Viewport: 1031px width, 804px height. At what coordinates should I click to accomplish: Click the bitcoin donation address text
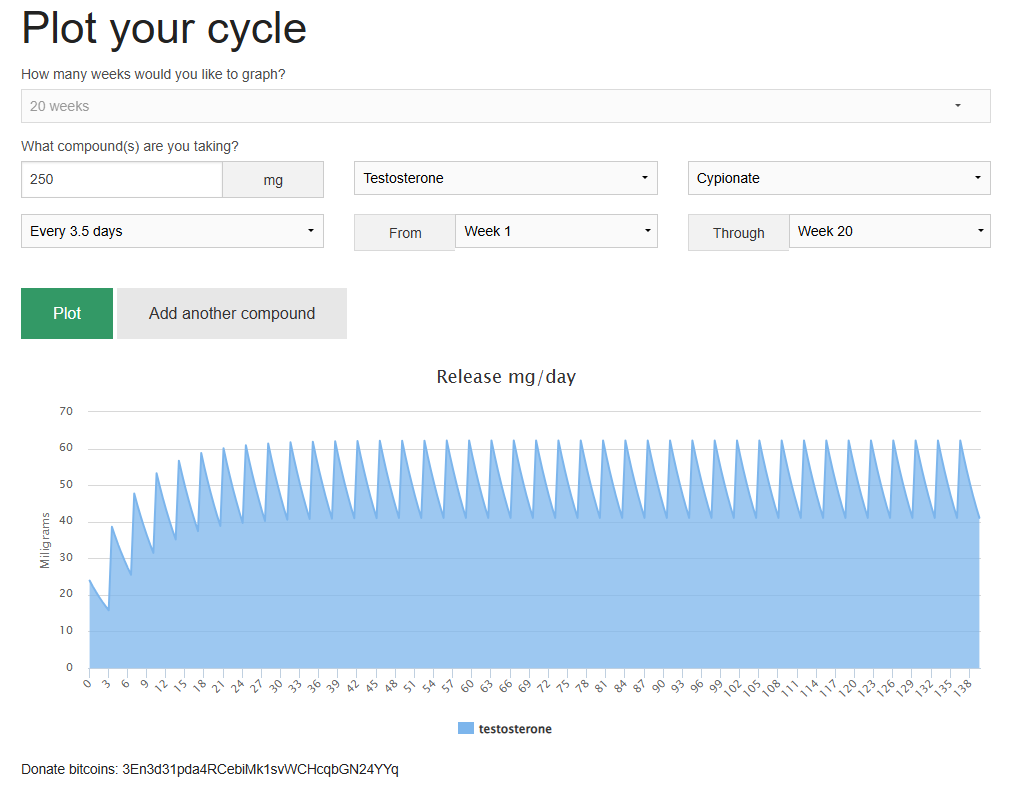click(260, 769)
